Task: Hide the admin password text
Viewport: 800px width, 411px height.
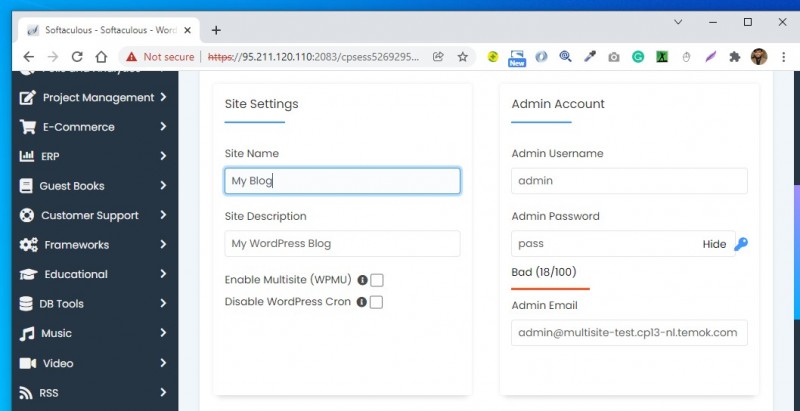Action: point(714,244)
